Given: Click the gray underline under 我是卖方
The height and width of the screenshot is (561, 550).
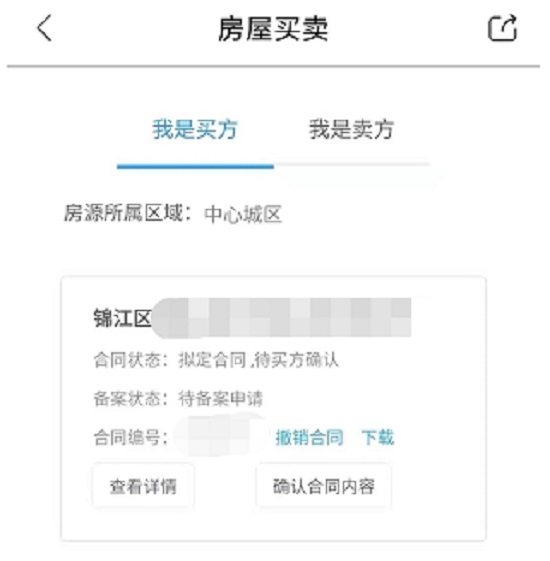Looking at the screenshot, I should 352,165.
